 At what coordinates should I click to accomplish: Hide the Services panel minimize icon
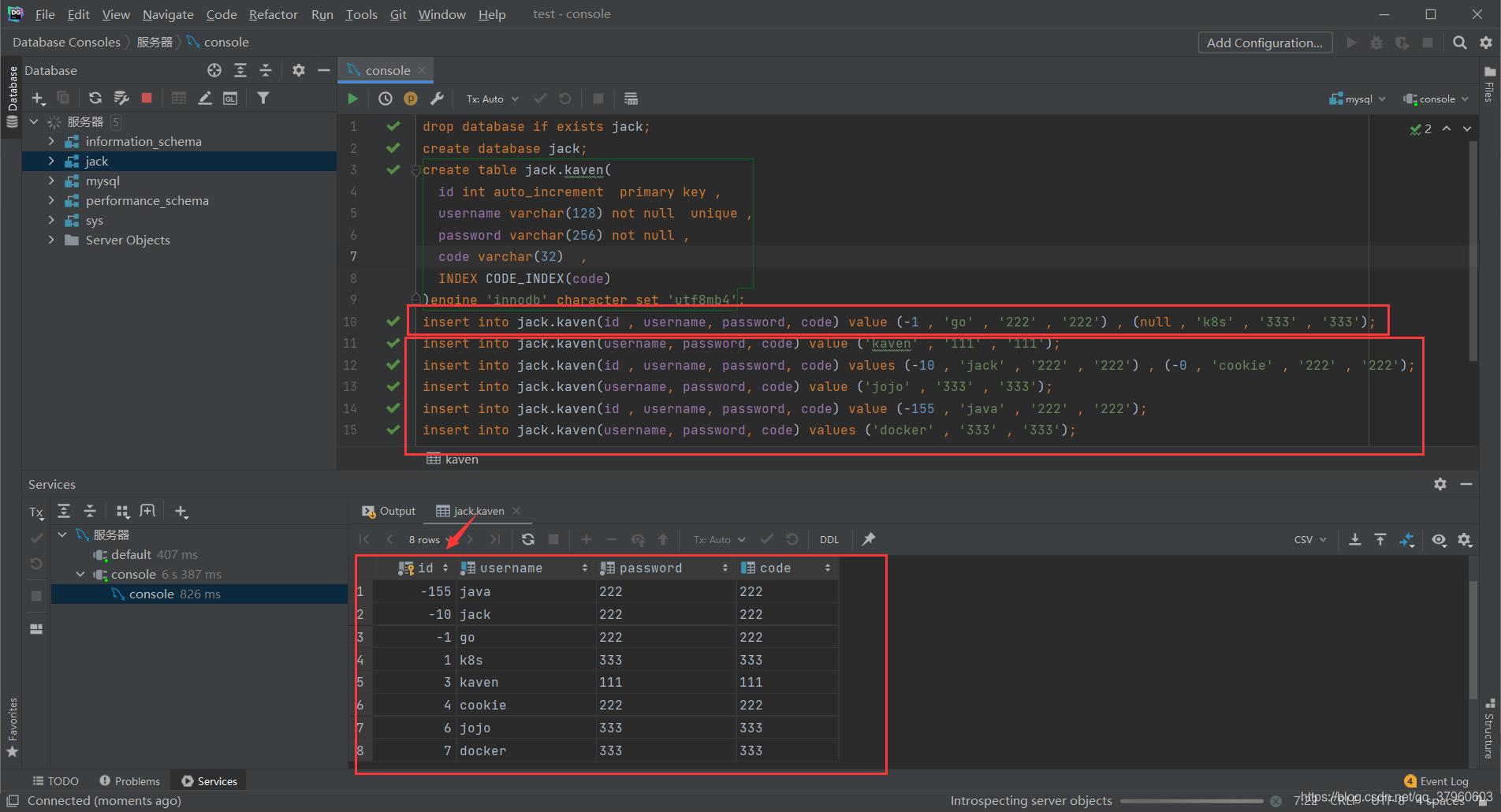(x=1466, y=484)
